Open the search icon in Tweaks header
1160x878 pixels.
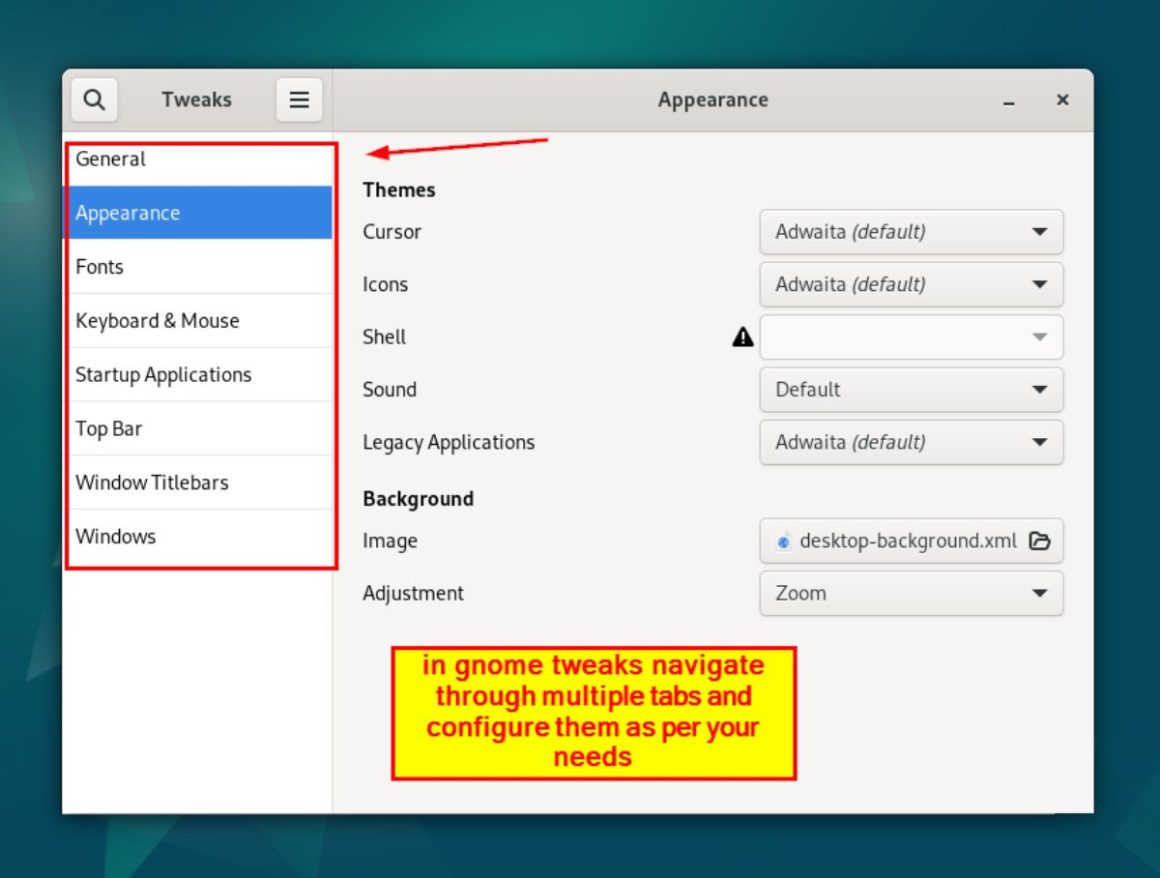pos(94,99)
